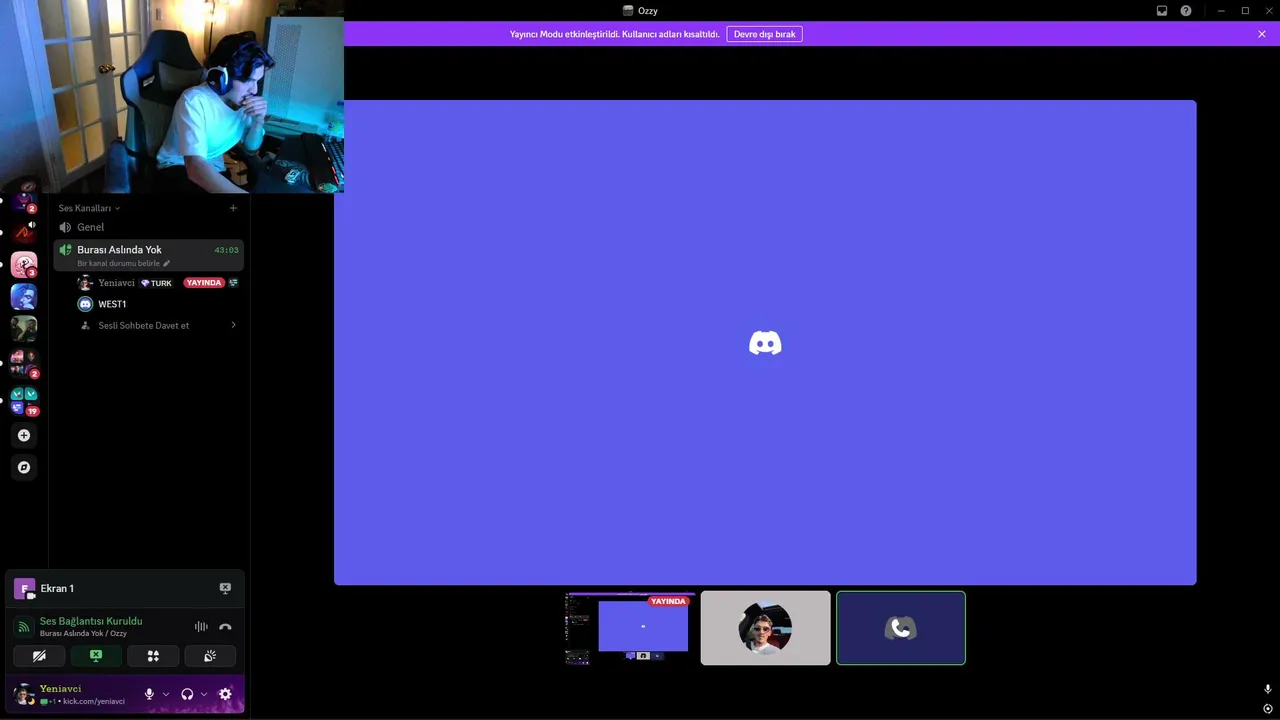Click the Discord logo in the stream view

pyautogui.click(x=765, y=343)
